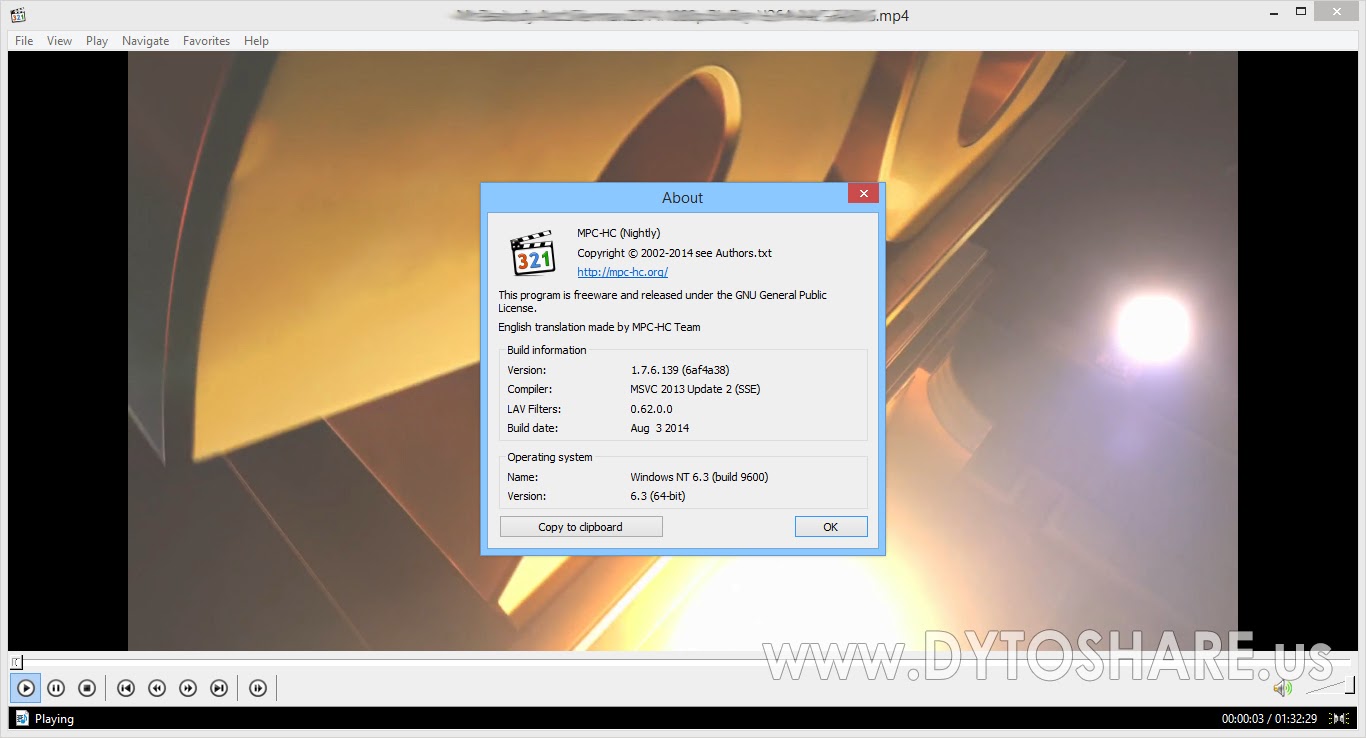
Task: Click the 321 clapperboard logo in About
Action: click(532, 253)
